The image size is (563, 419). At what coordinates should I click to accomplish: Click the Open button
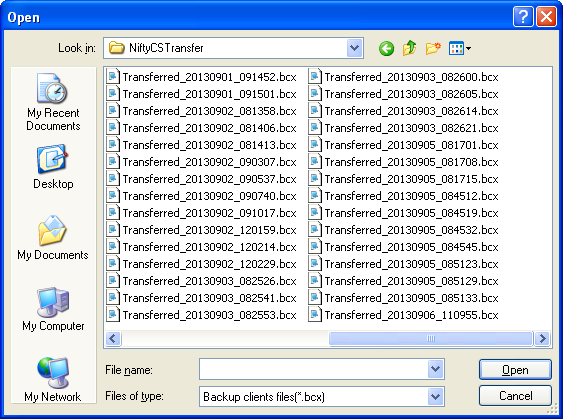[x=515, y=369]
